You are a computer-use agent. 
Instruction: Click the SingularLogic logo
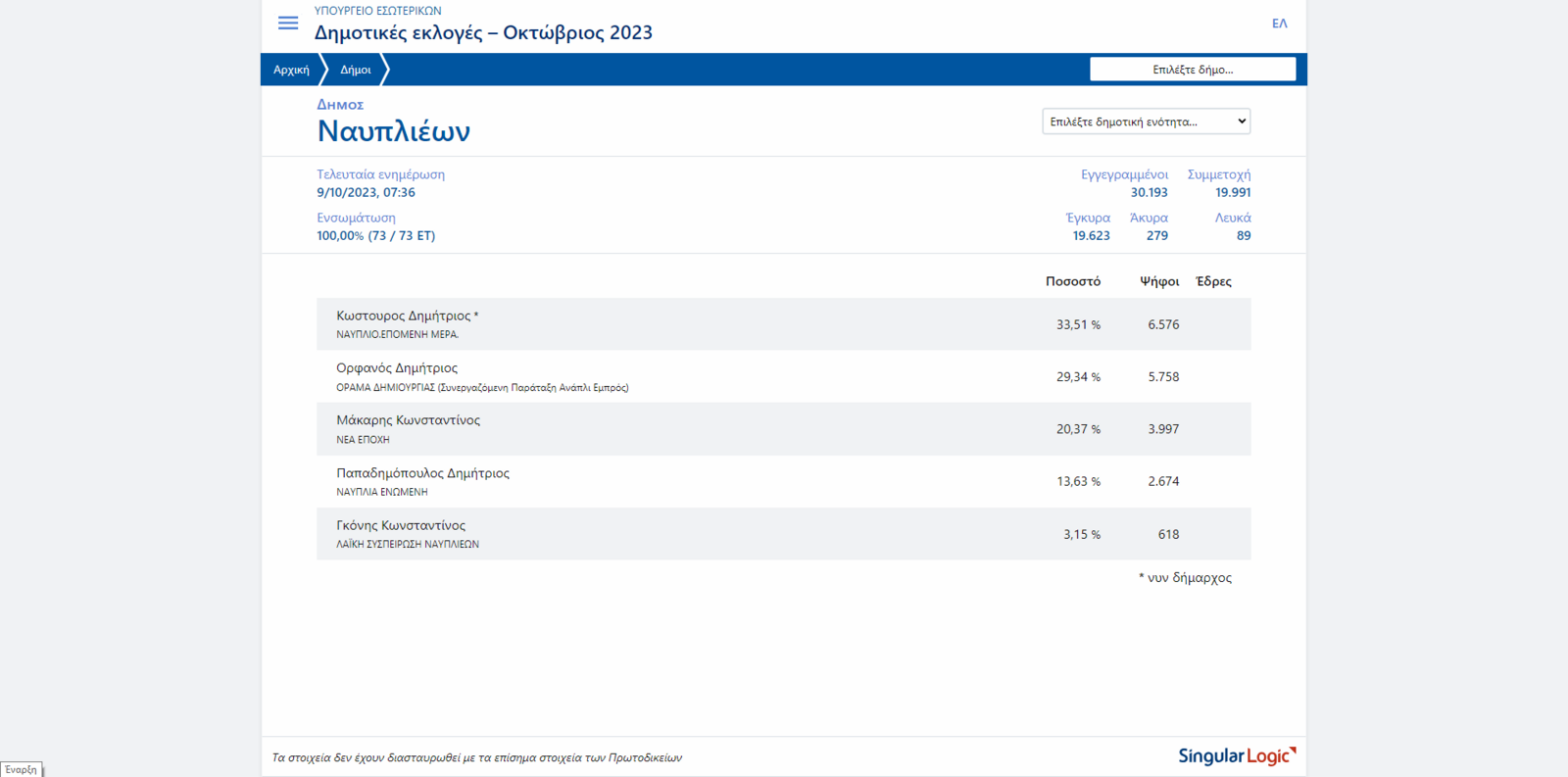pyautogui.click(x=1237, y=755)
